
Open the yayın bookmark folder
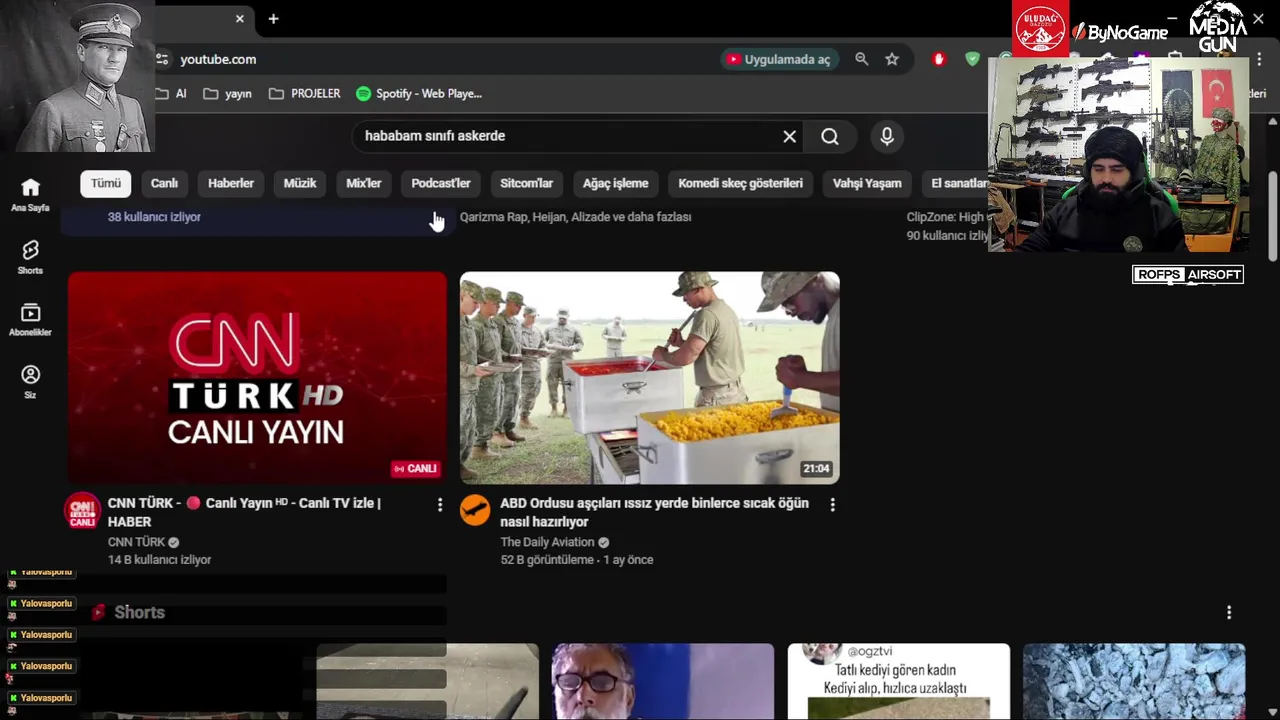[227, 94]
